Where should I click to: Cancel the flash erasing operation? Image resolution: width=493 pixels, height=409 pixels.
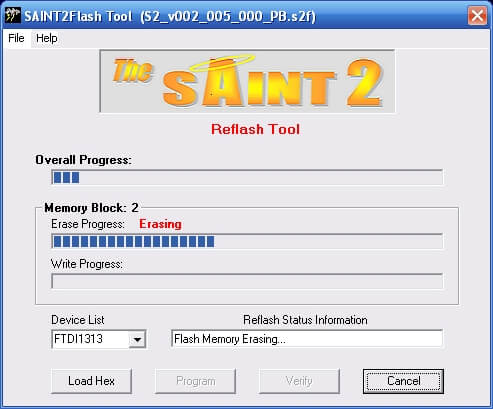click(x=403, y=381)
